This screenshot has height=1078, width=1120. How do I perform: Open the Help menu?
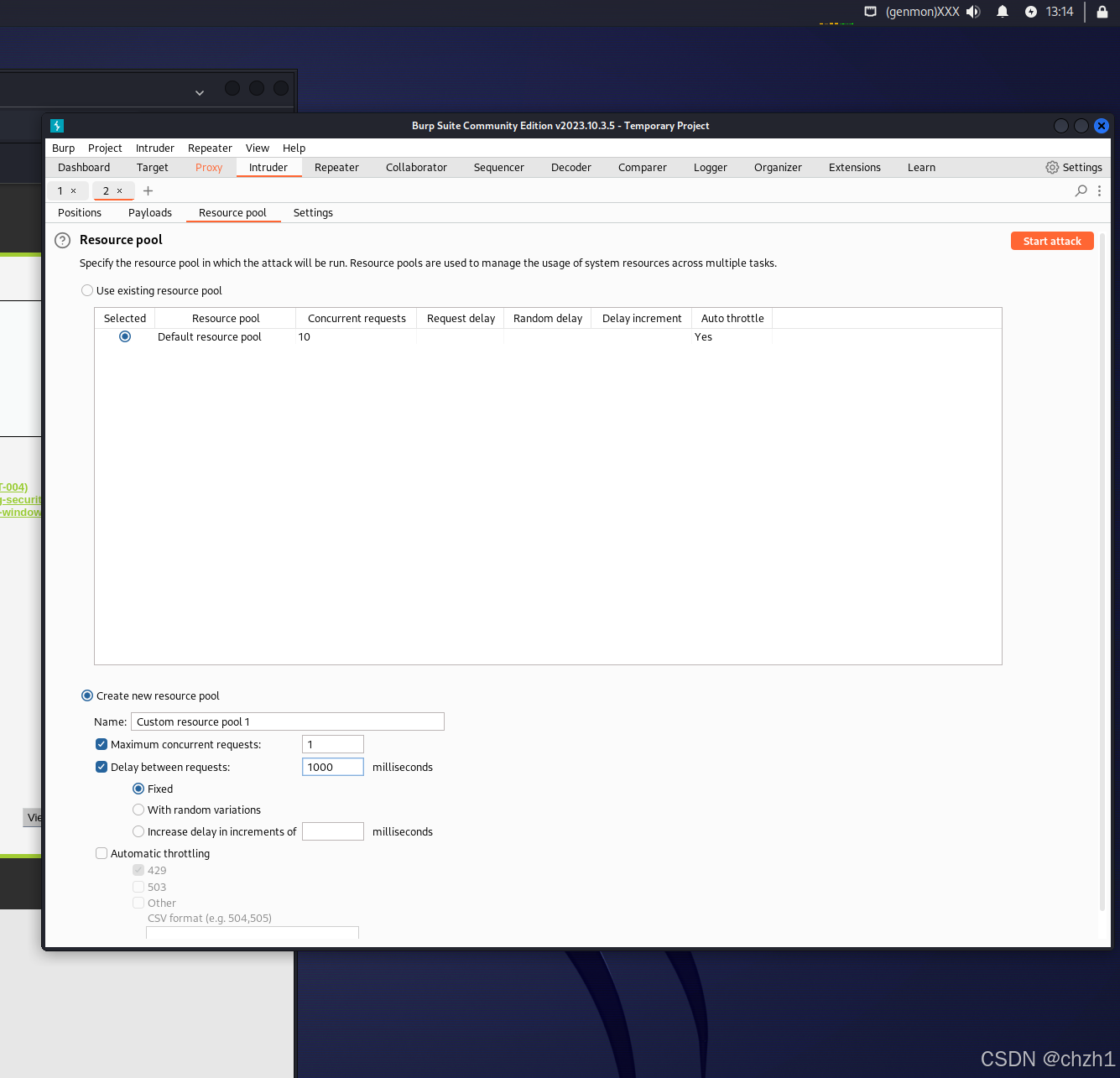[294, 148]
